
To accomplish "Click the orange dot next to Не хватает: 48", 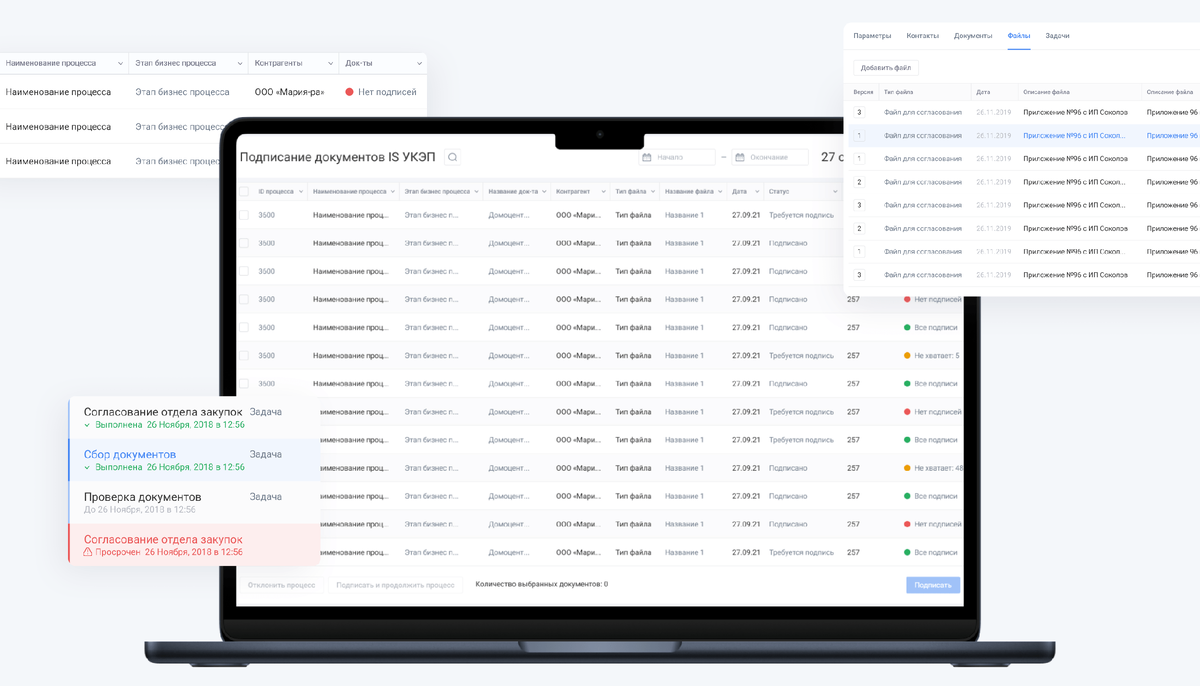I will 907,468.
